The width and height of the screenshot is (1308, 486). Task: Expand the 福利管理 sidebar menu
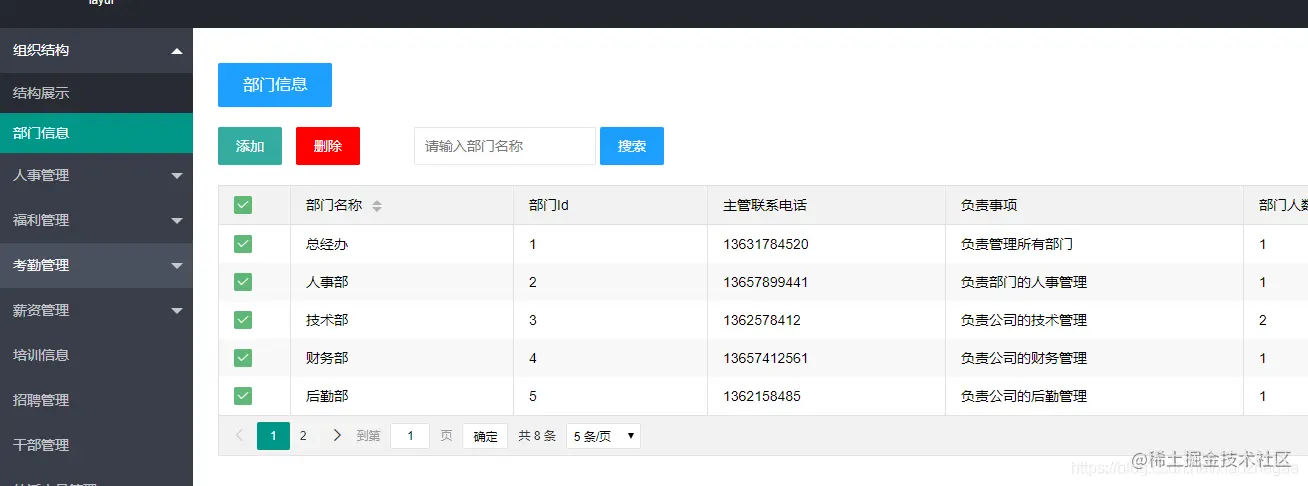pos(96,220)
